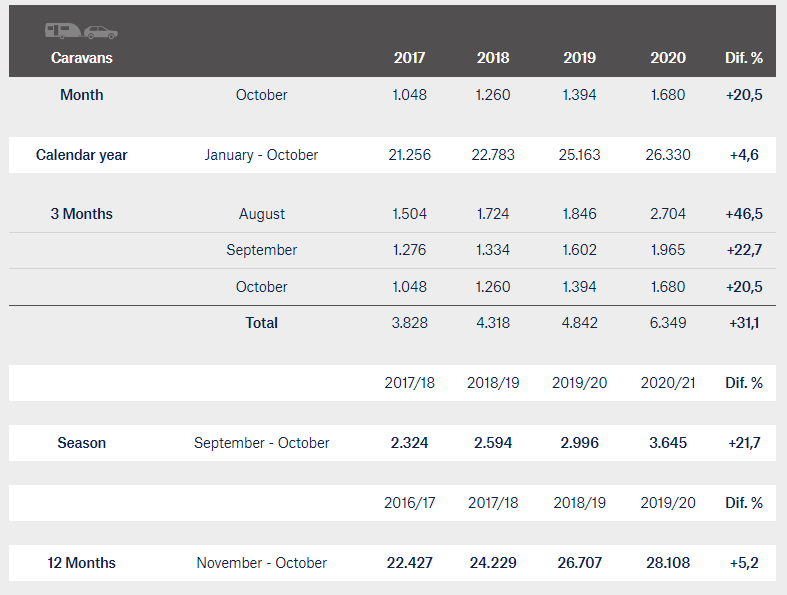Click the 2020 column header
This screenshot has height=595, width=787.
[x=668, y=58]
